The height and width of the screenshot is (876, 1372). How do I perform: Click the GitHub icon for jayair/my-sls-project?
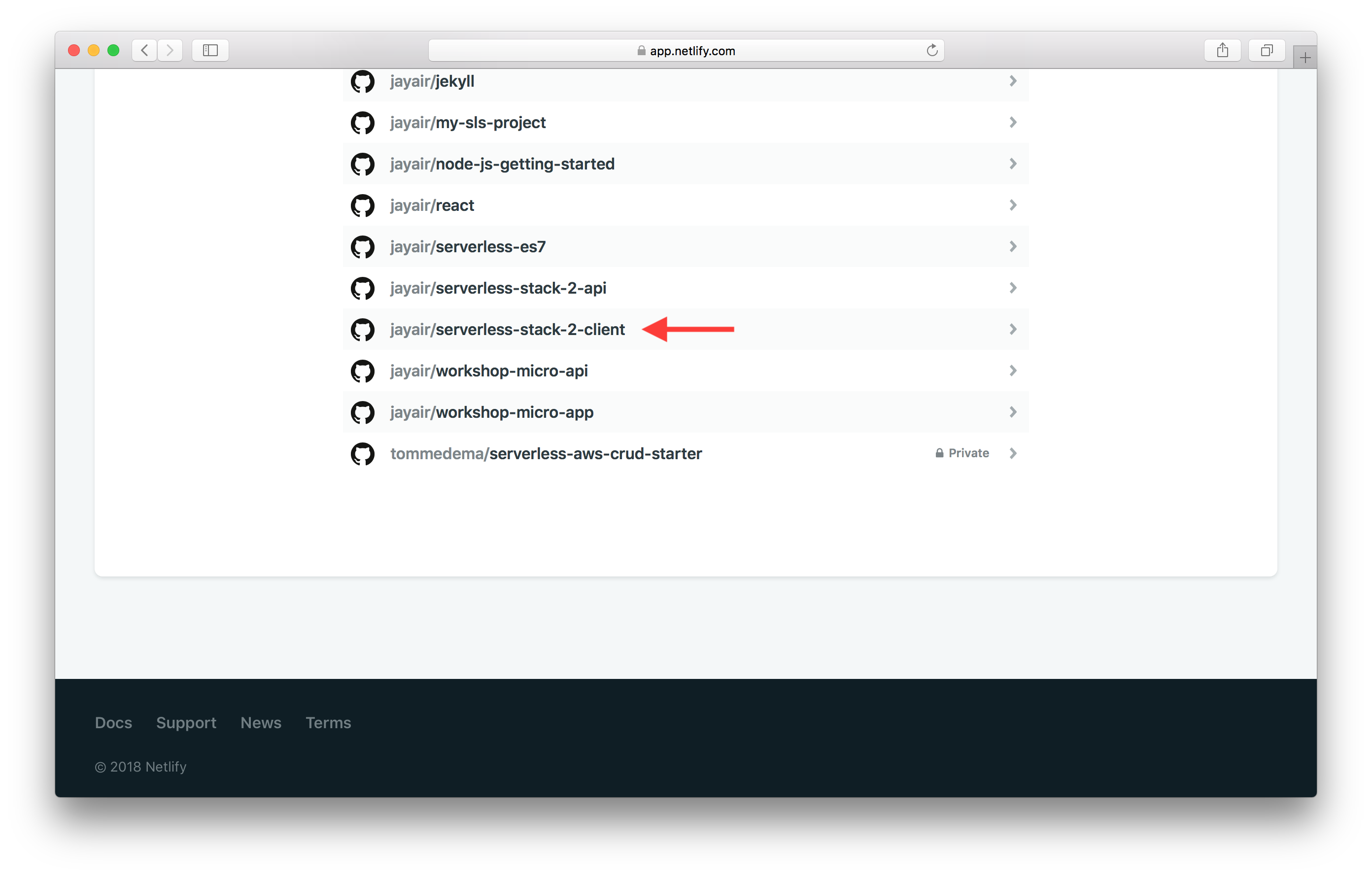[362, 123]
